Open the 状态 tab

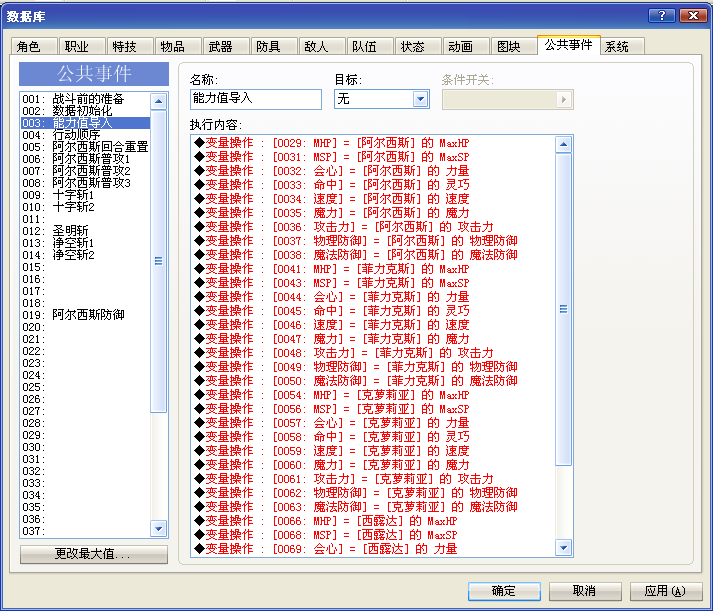click(417, 46)
